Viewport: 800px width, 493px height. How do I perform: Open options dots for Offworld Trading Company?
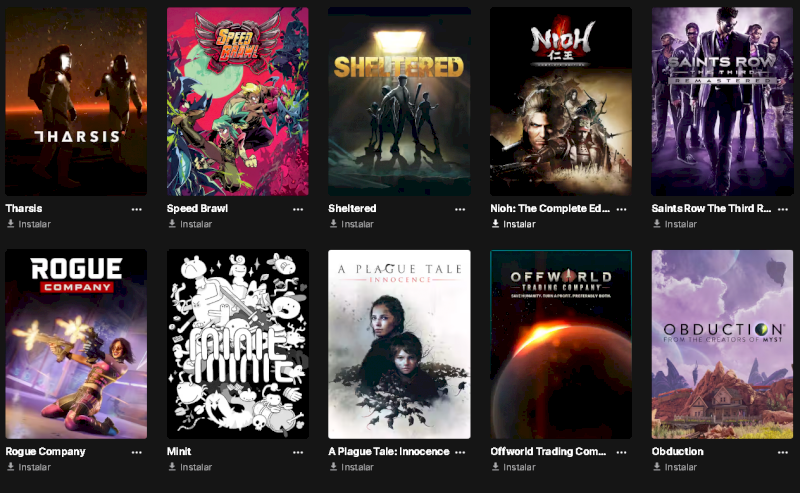click(621, 452)
